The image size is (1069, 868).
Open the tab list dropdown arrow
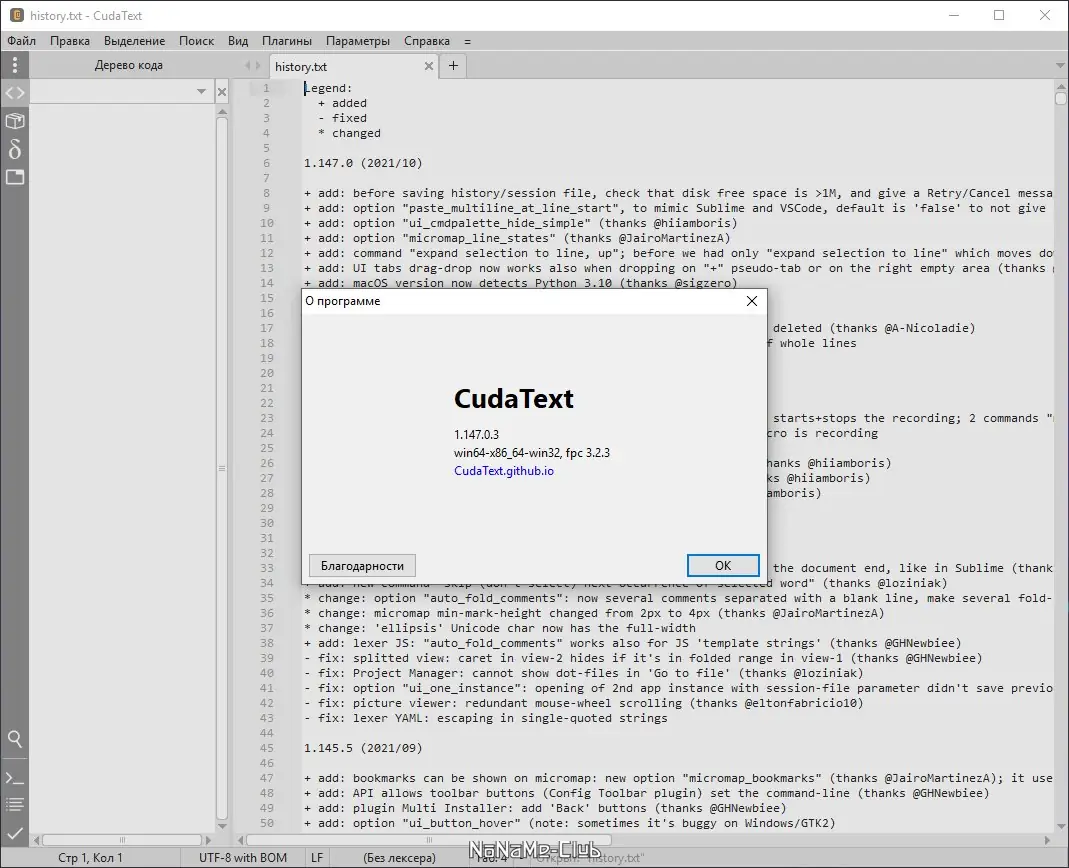coord(1060,65)
